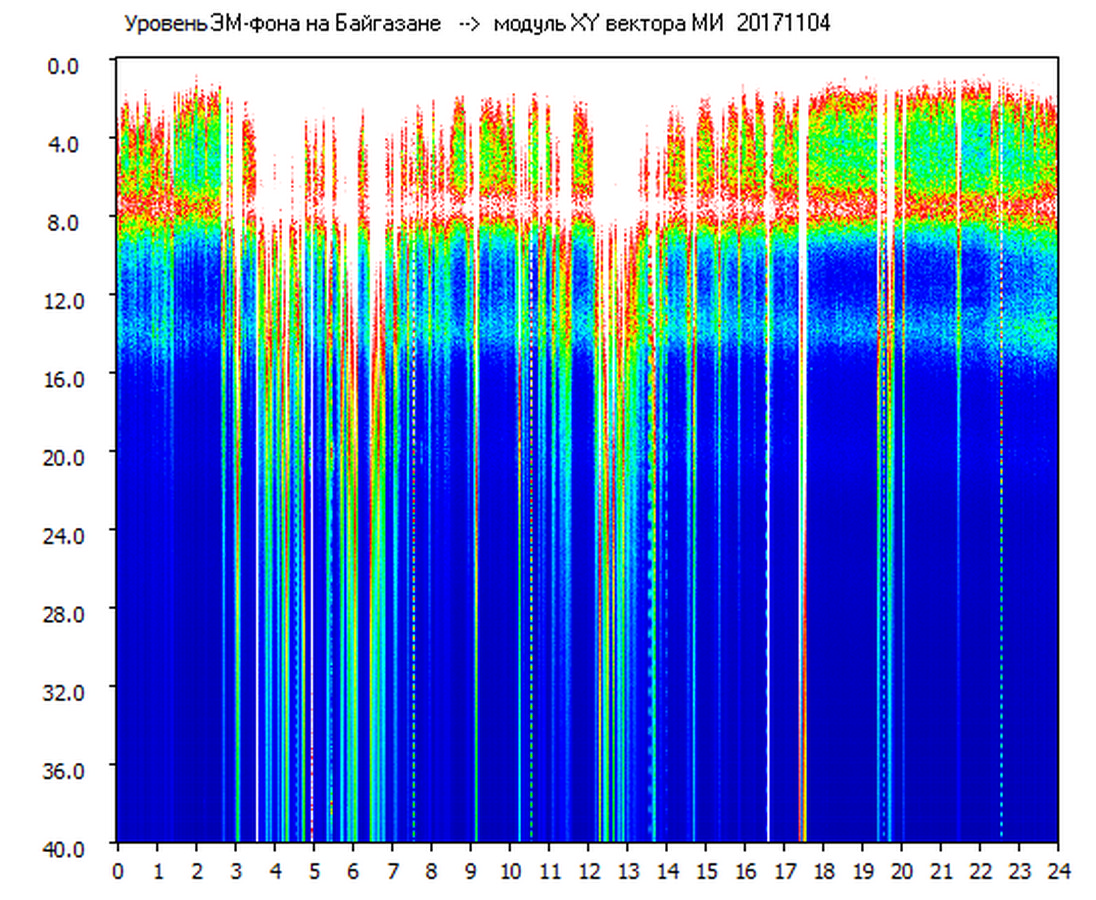Select hour 0 on the horizontal axis
This screenshot has height=900, width=1096.
pos(118,871)
